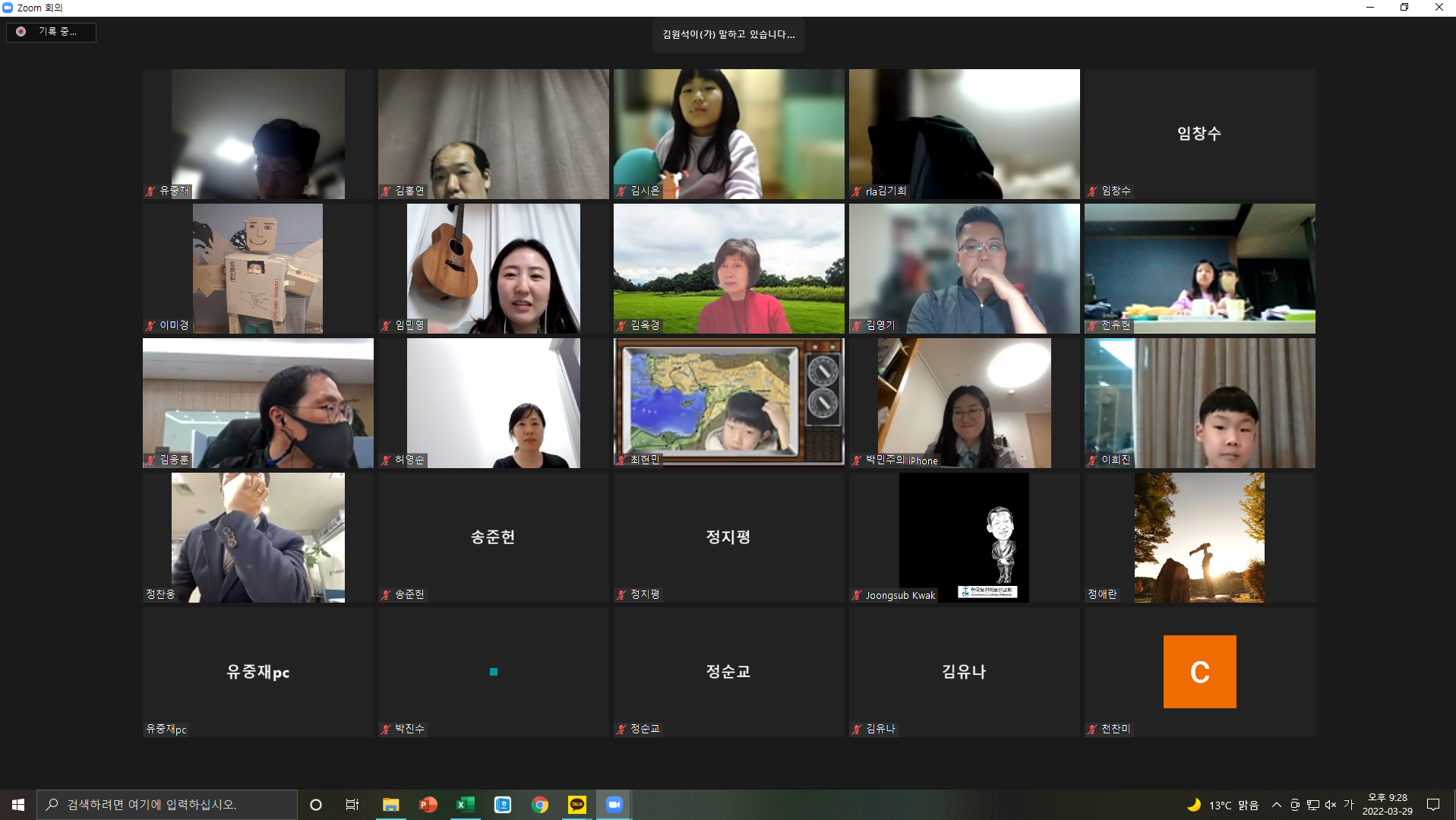Screen dimensions: 1456x820
Task: Click the muted mic icon by 박민주의 iPhone
Action: click(857, 460)
